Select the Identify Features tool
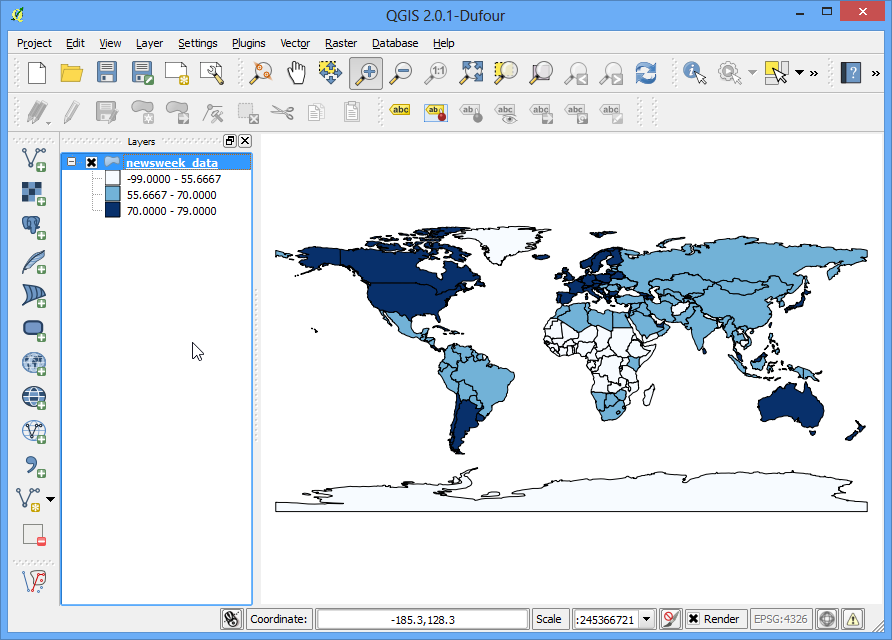Viewport: 892px width, 640px height. coord(695,73)
